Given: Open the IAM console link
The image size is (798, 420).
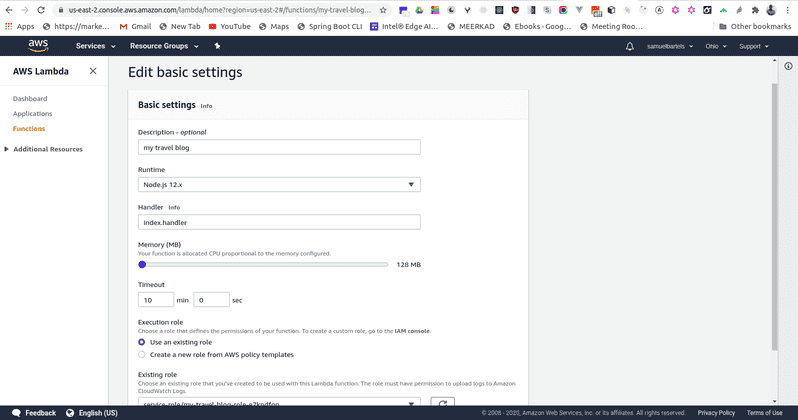Looking at the screenshot, I should point(412,331).
